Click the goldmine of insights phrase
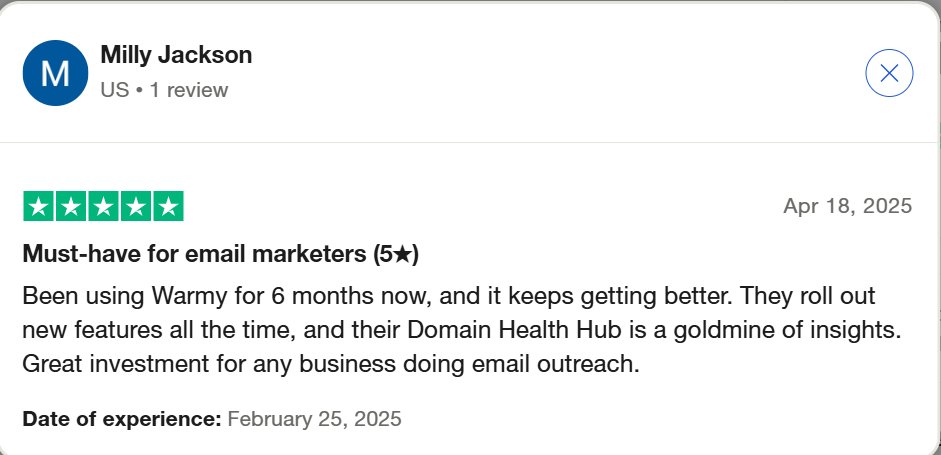941x455 pixels. (787, 330)
